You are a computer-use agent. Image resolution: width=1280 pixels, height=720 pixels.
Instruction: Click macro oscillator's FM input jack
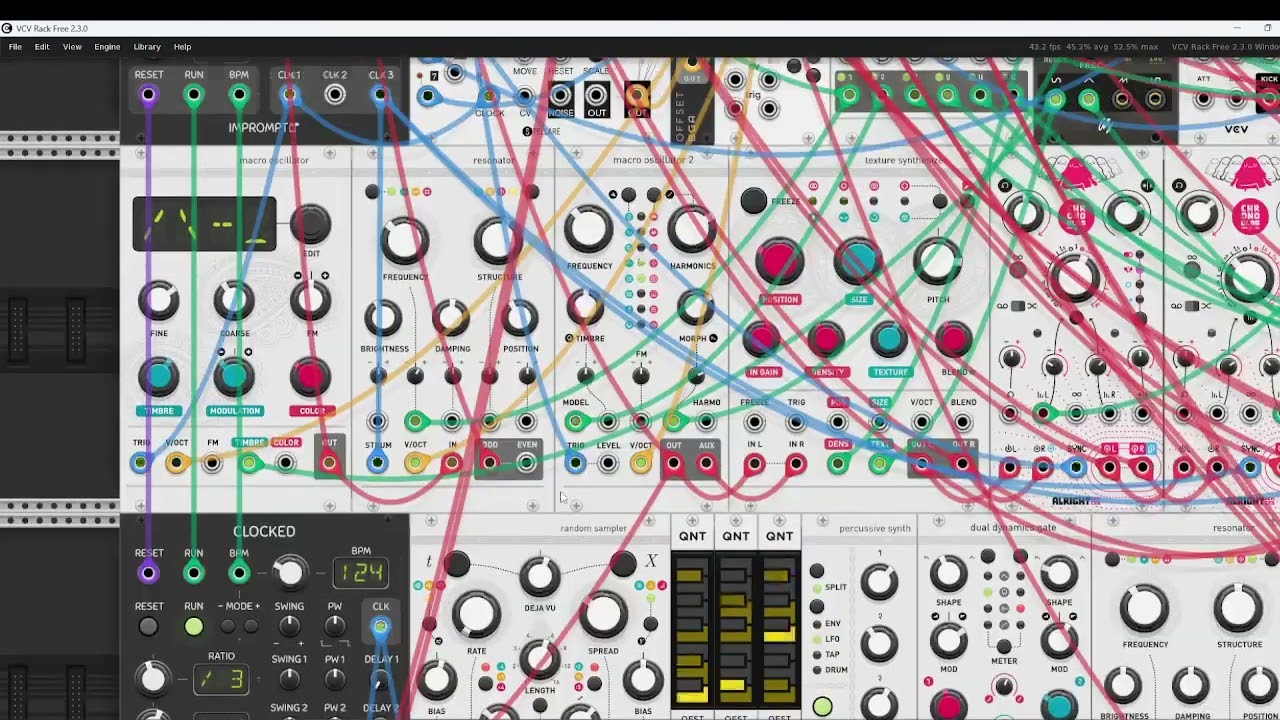point(212,462)
